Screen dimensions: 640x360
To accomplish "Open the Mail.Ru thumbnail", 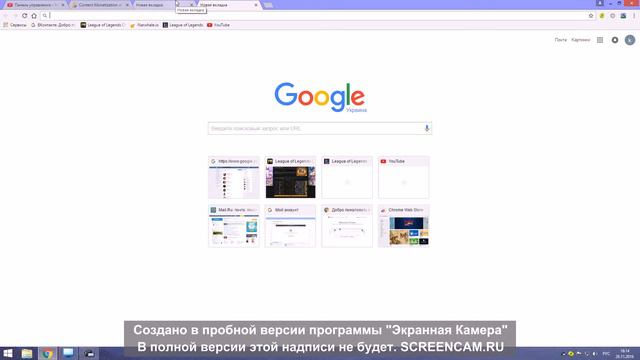I will tap(233, 226).
